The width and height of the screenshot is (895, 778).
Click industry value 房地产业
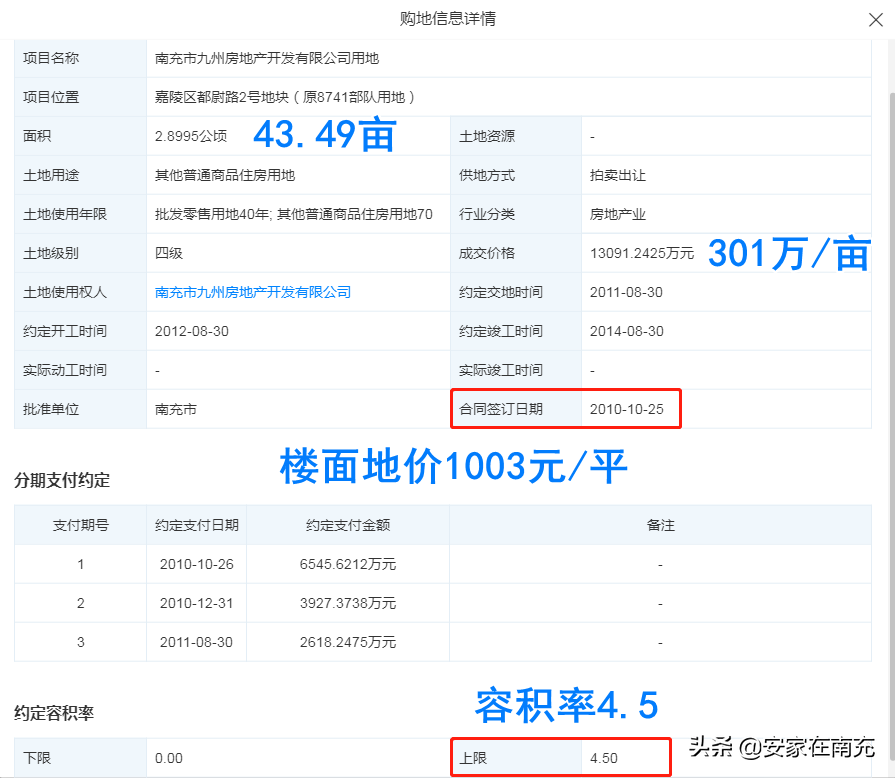(618, 215)
